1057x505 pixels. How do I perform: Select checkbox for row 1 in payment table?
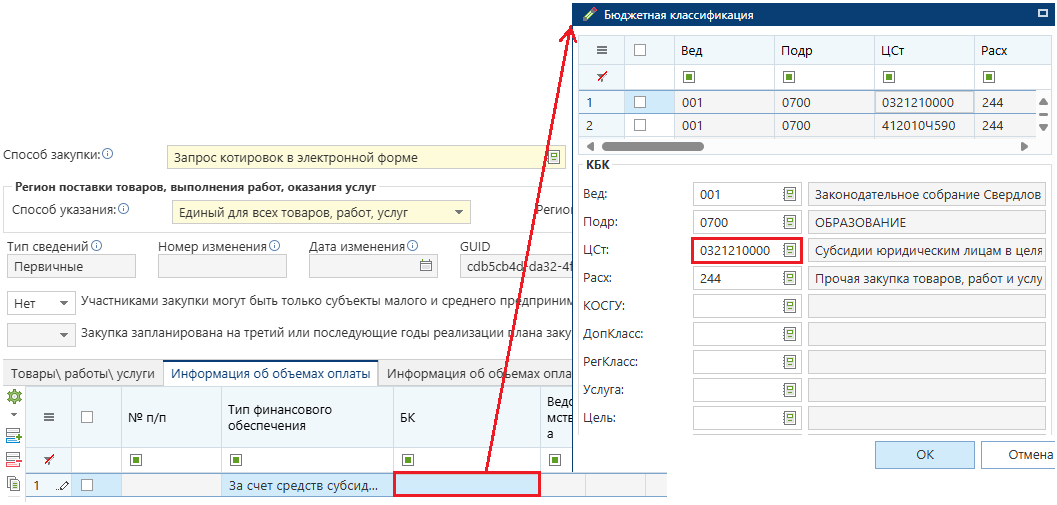(87, 485)
